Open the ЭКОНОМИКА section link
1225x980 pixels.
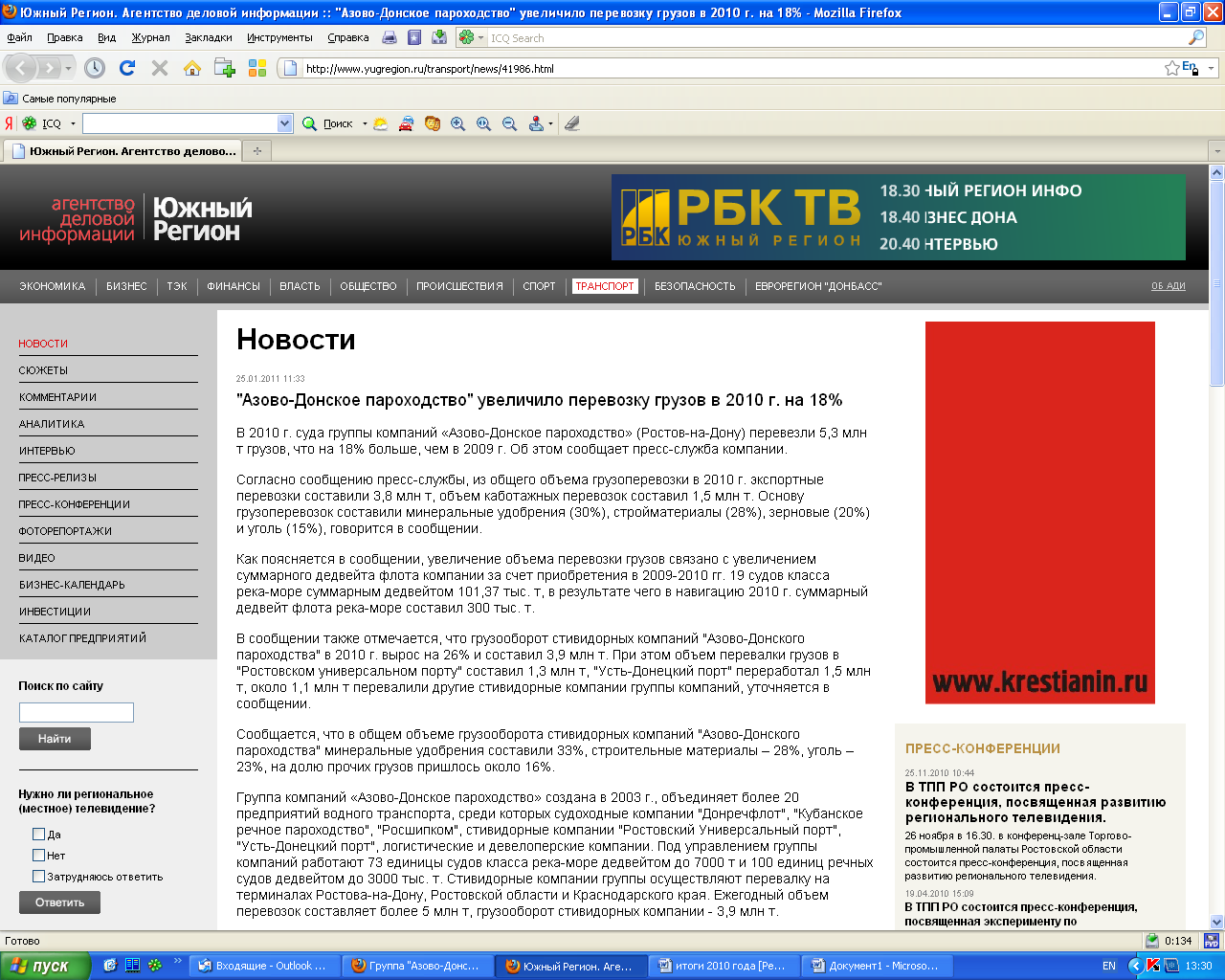53,286
